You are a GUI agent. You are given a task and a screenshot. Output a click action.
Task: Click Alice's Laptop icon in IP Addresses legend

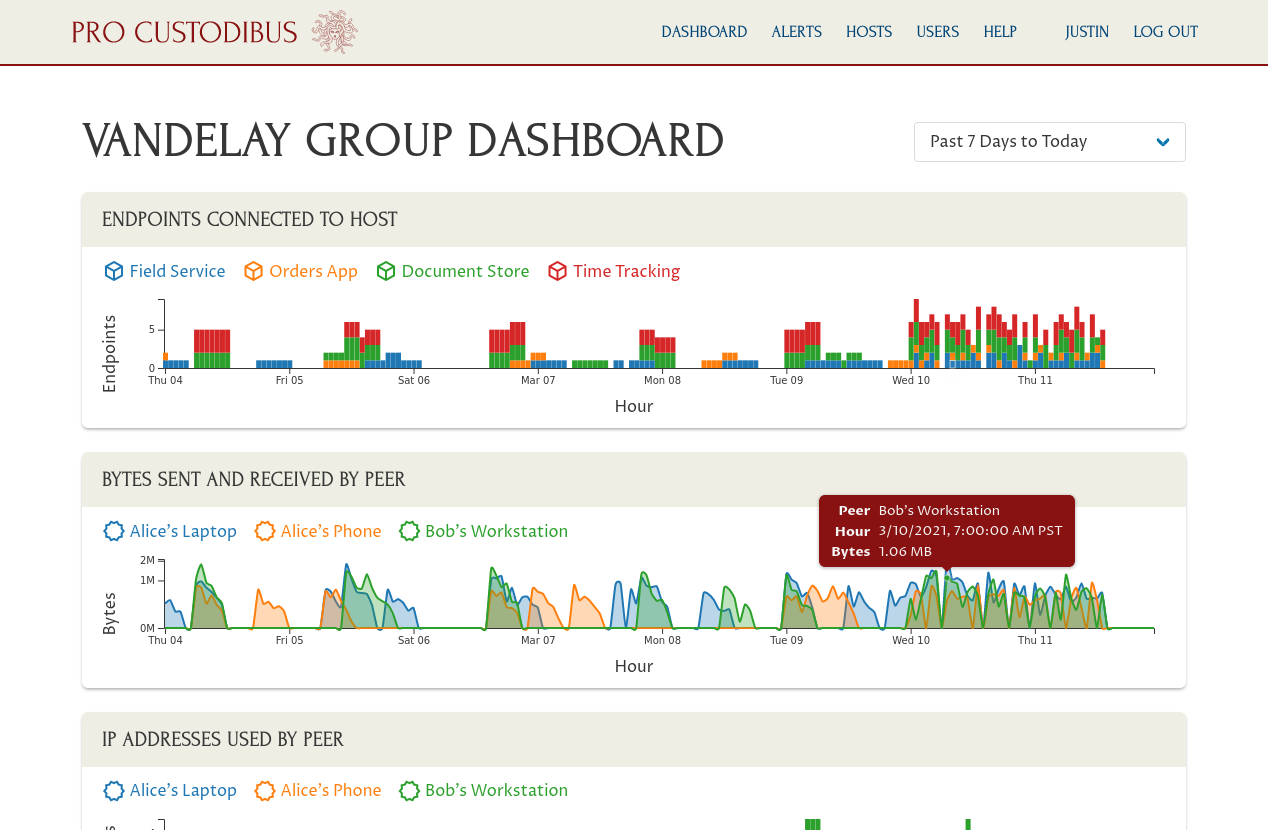coord(114,791)
